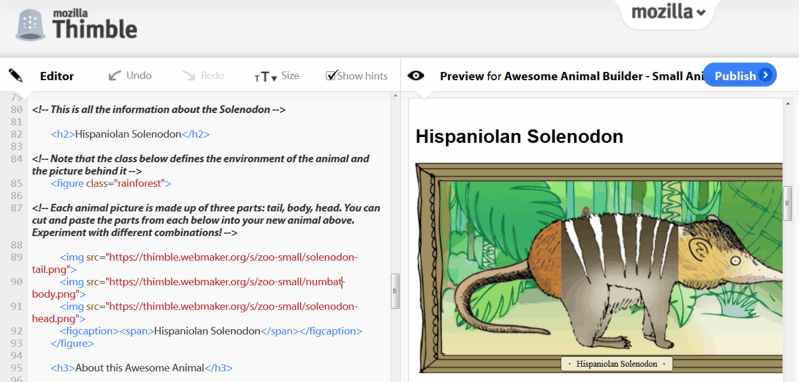Toggle the Show hints checkbox
Image resolution: width=799 pixels, height=382 pixels.
coord(332,75)
